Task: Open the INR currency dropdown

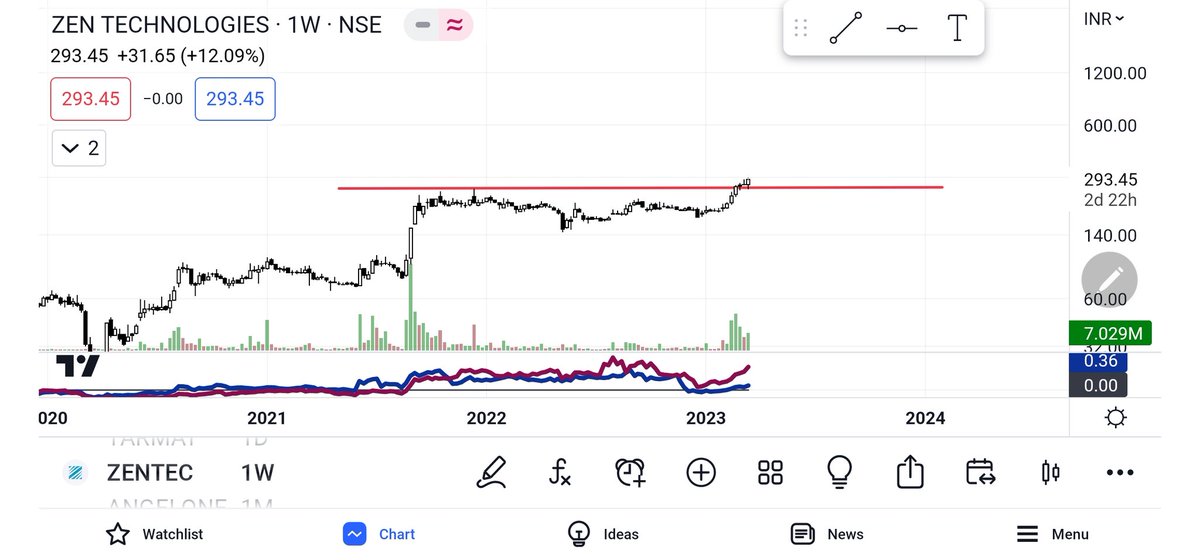Action: coord(1104,18)
